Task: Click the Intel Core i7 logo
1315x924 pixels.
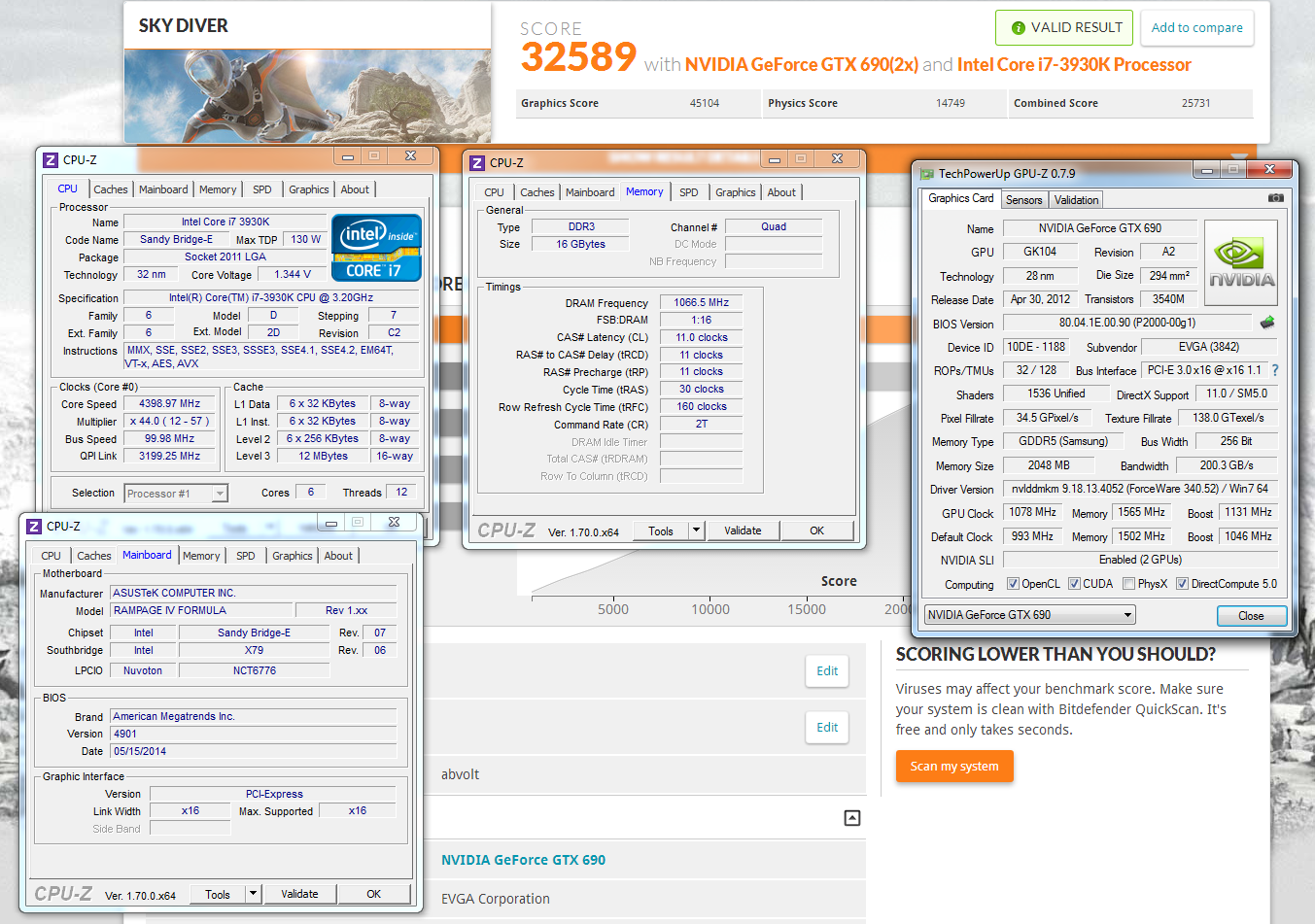Action: pyautogui.click(x=376, y=248)
